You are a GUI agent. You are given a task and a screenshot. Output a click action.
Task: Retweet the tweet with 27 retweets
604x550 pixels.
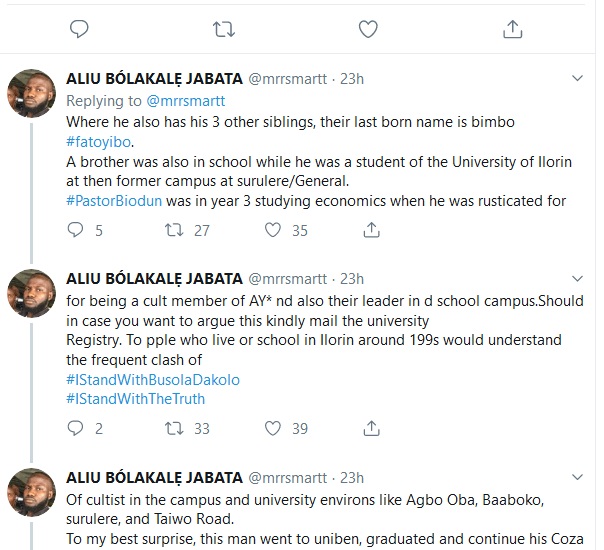(175, 231)
